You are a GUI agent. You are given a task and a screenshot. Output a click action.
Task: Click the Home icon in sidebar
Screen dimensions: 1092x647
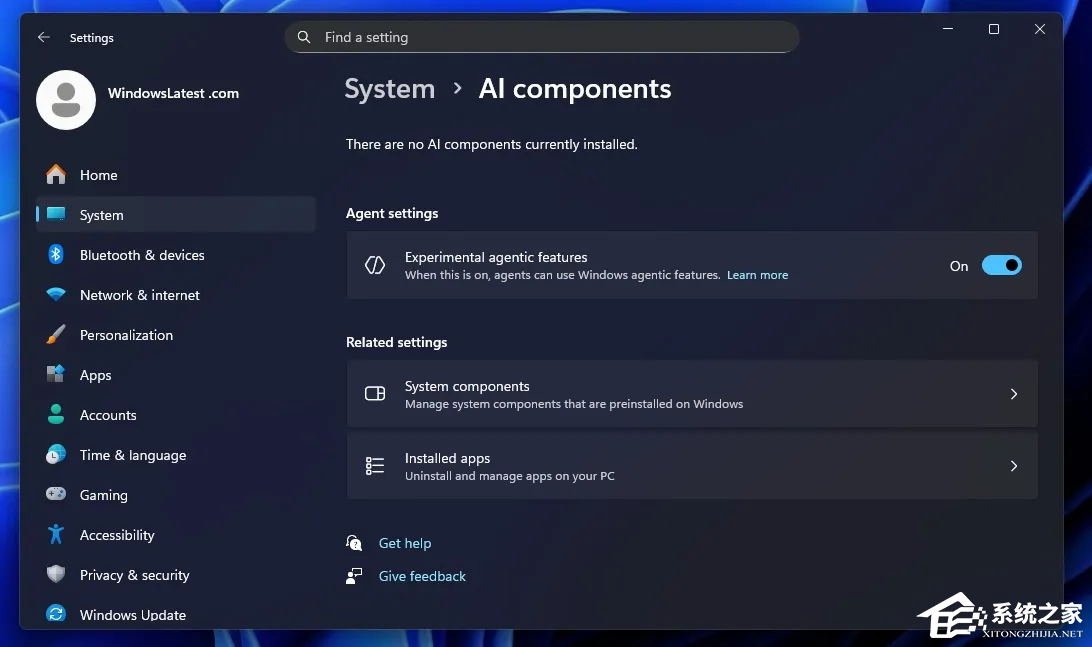(56, 175)
